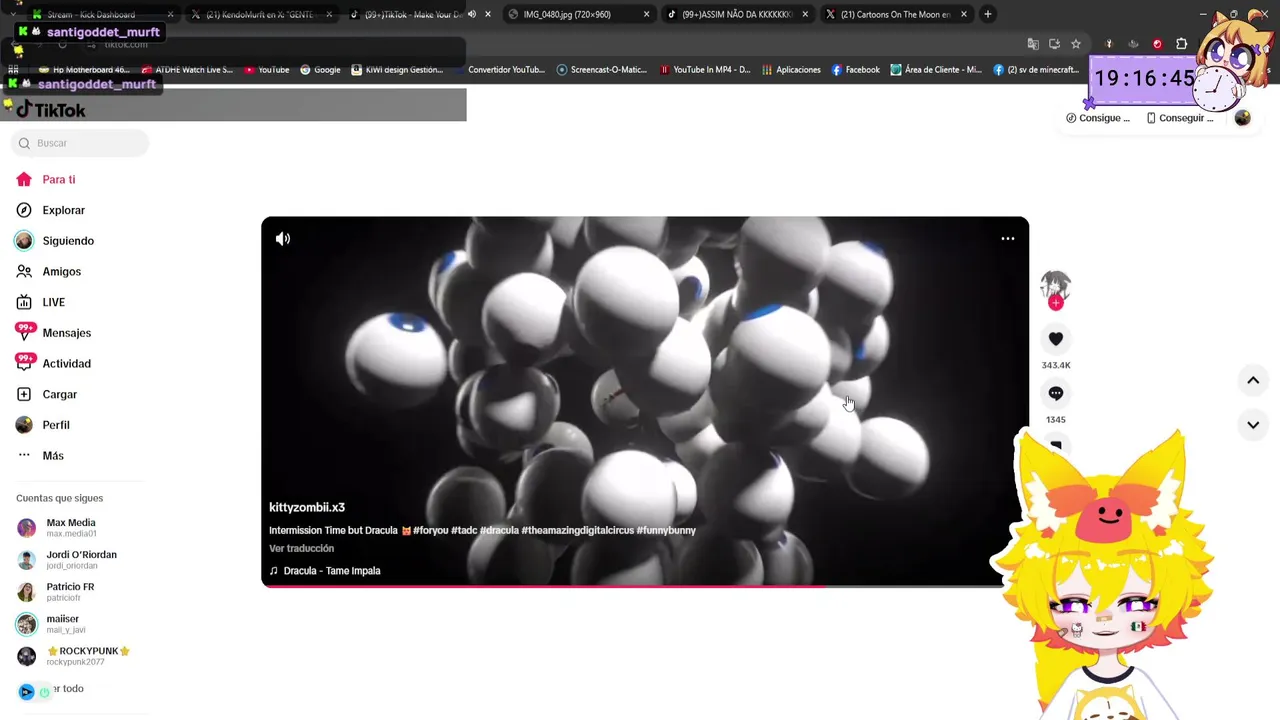Open Google bookmark
The height and width of the screenshot is (720, 1280).
pyautogui.click(x=320, y=70)
